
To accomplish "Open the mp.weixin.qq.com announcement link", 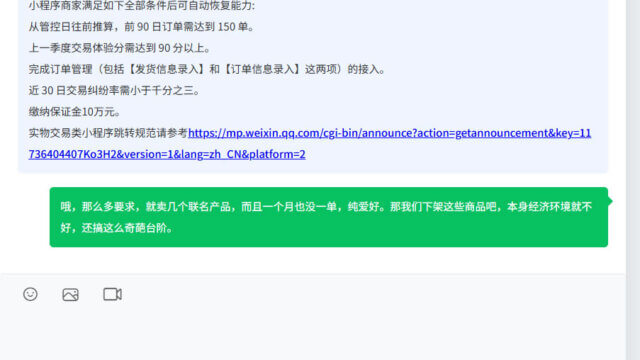I will point(310,144).
